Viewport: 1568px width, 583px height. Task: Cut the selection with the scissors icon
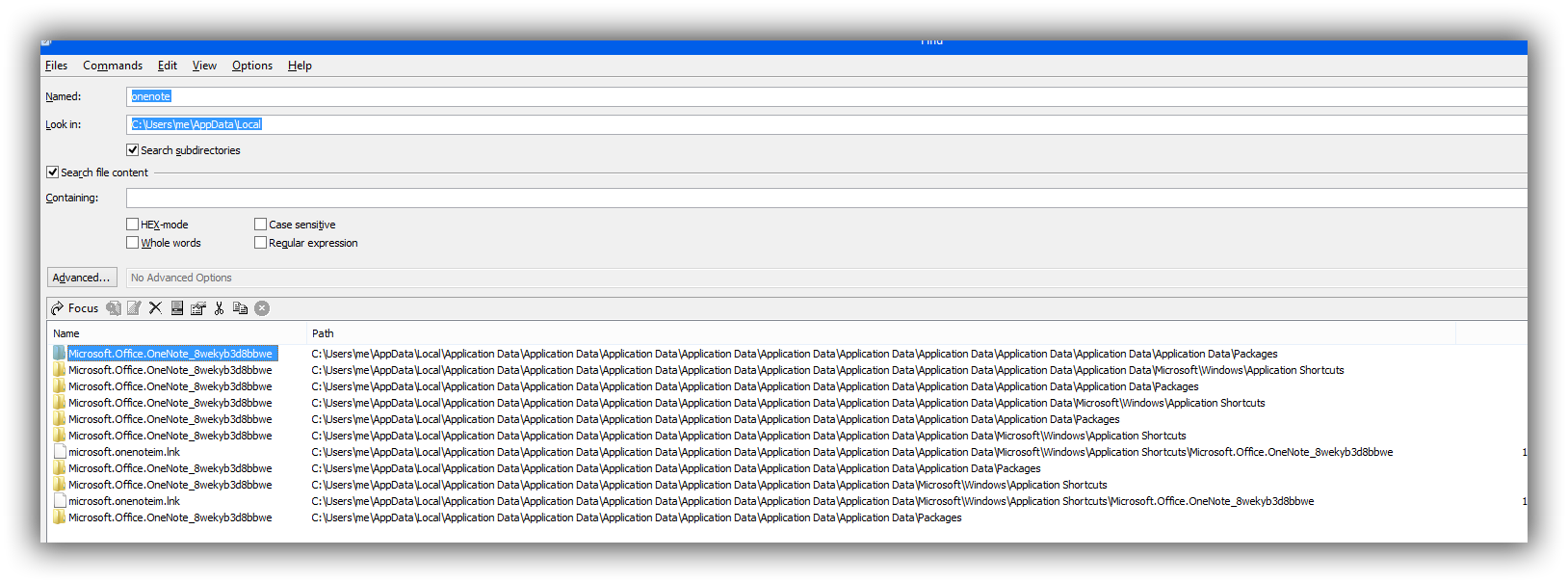point(220,308)
